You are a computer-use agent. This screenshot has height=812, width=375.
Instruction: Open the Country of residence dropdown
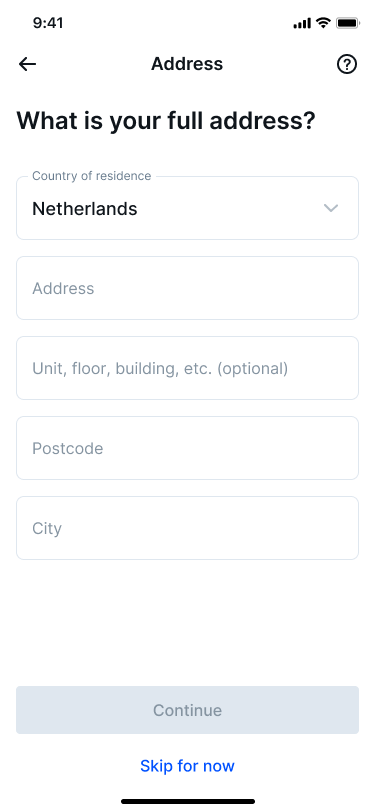pos(188,208)
